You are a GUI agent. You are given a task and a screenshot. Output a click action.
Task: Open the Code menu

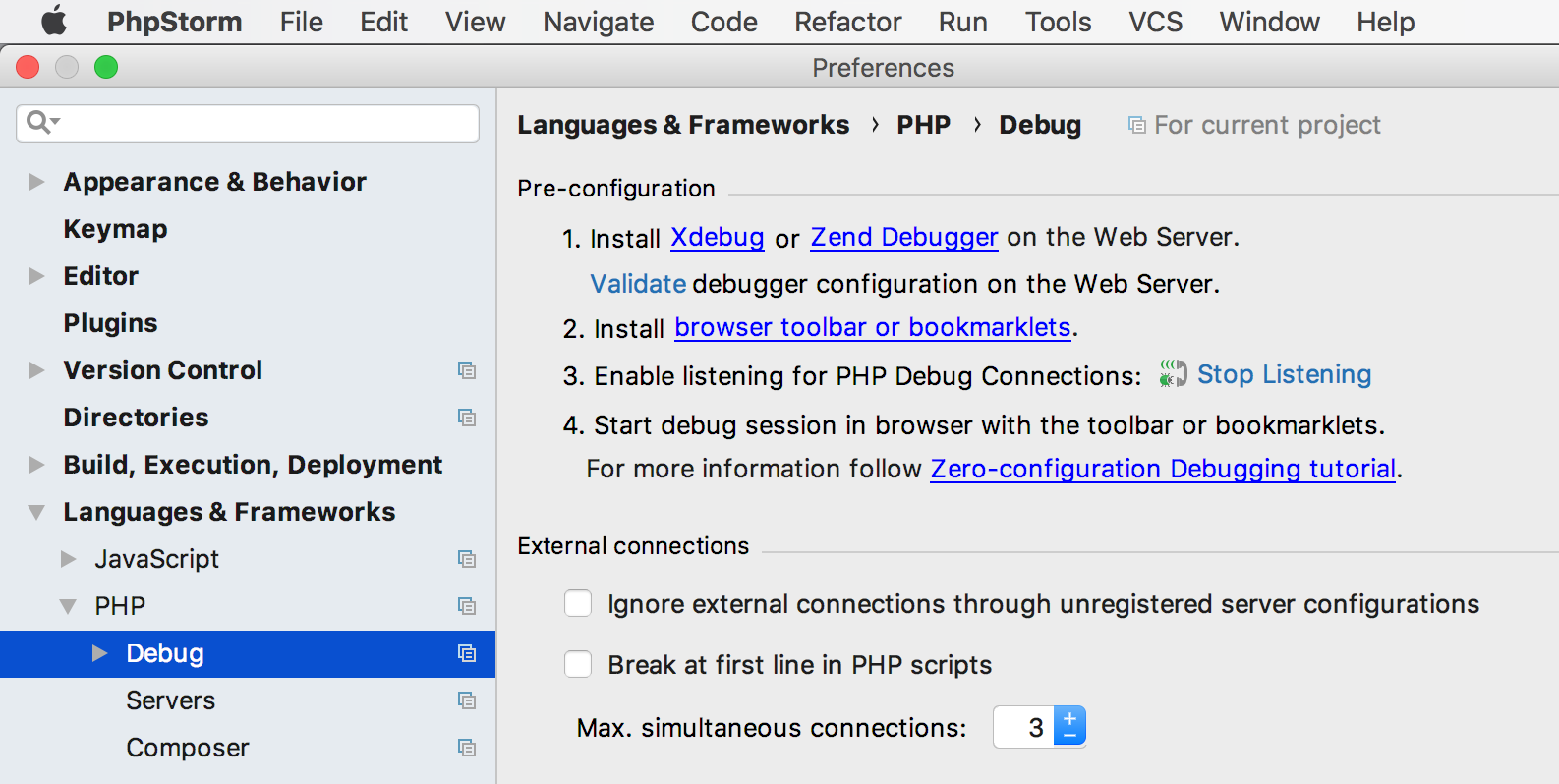[723, 22]
